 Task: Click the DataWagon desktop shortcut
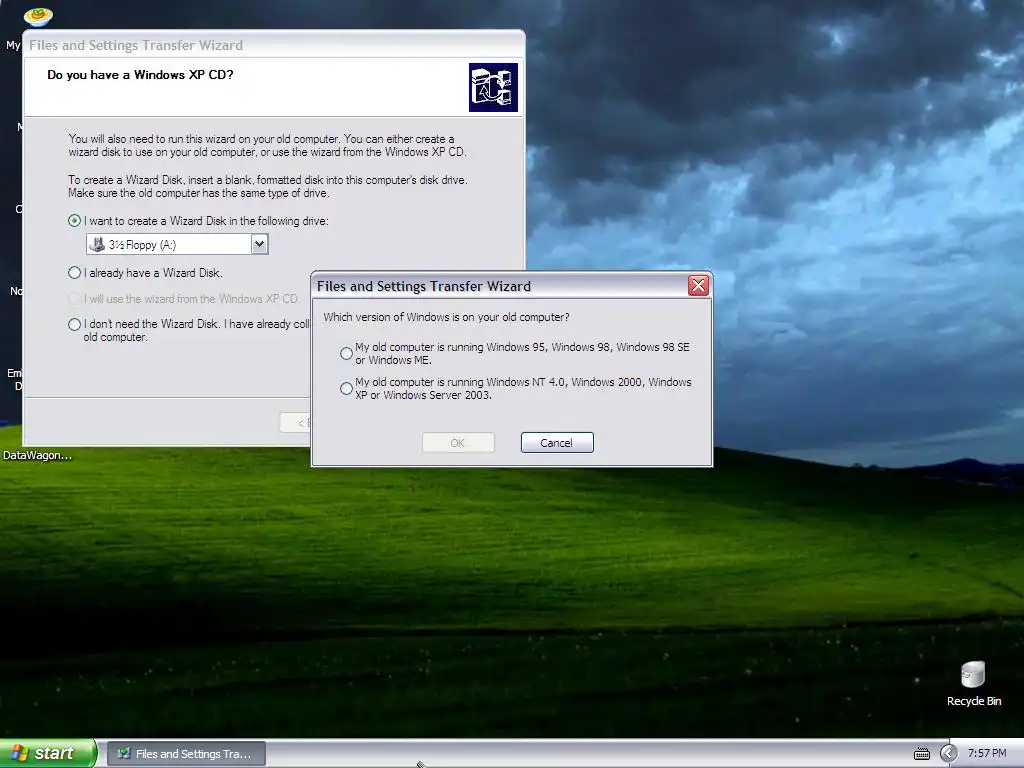pos(37,455)
